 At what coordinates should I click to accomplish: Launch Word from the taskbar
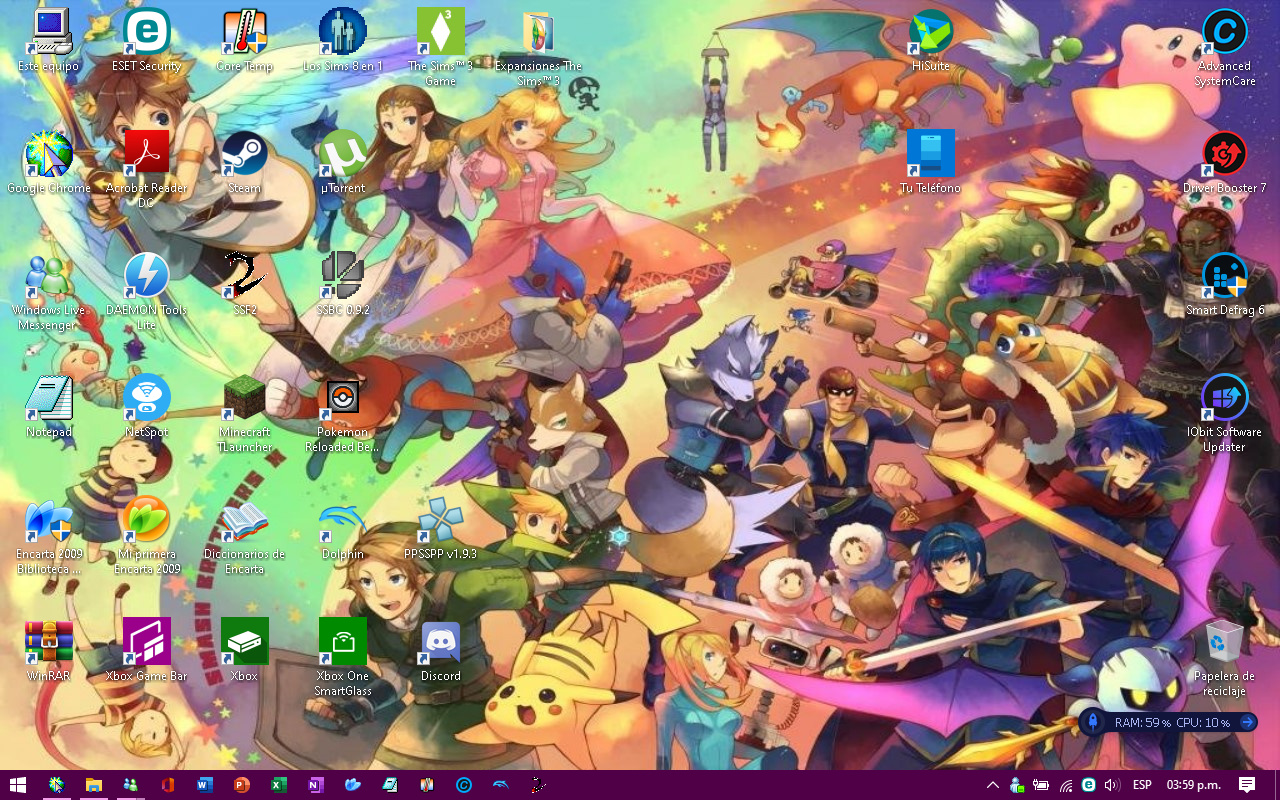tap(205, 785)
